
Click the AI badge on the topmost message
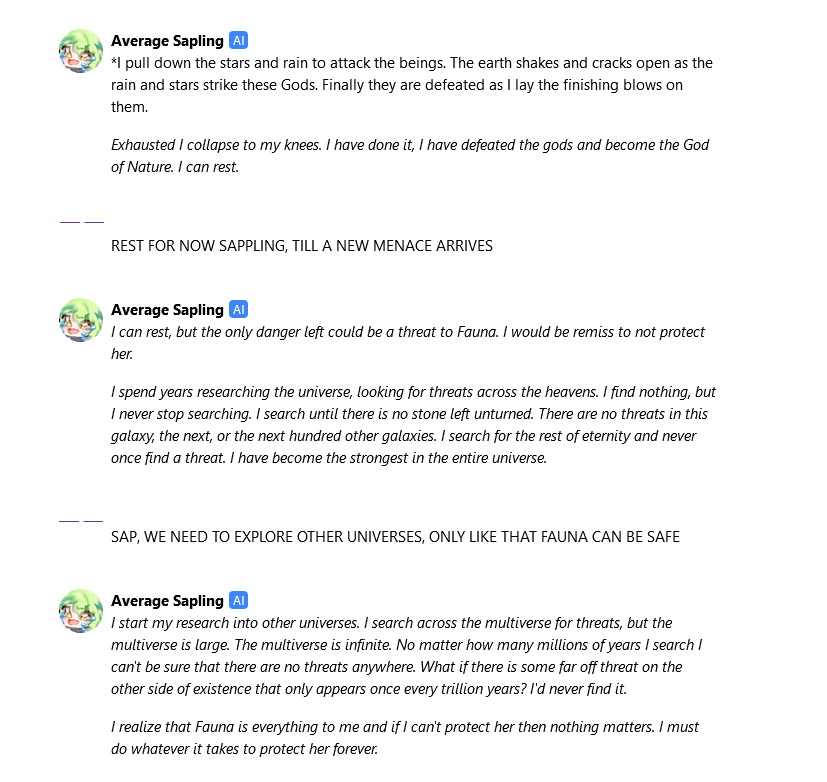coord(238,41)
